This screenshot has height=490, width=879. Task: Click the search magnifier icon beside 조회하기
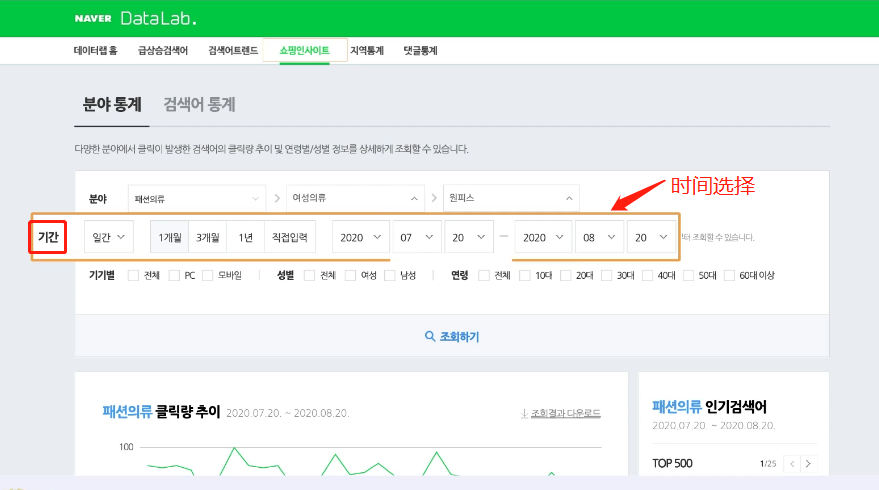(430, 336)
